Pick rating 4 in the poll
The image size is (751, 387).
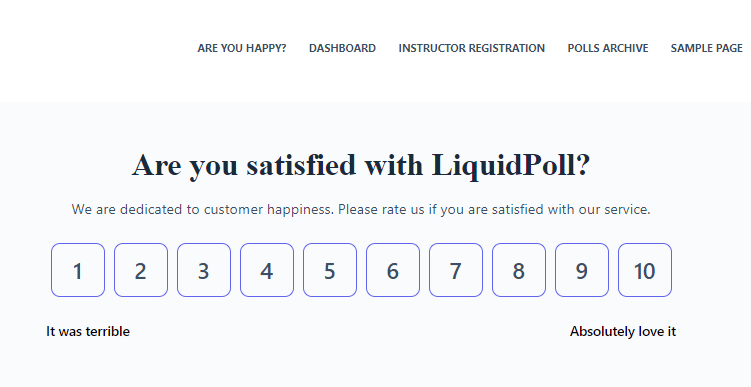(267, 270)
